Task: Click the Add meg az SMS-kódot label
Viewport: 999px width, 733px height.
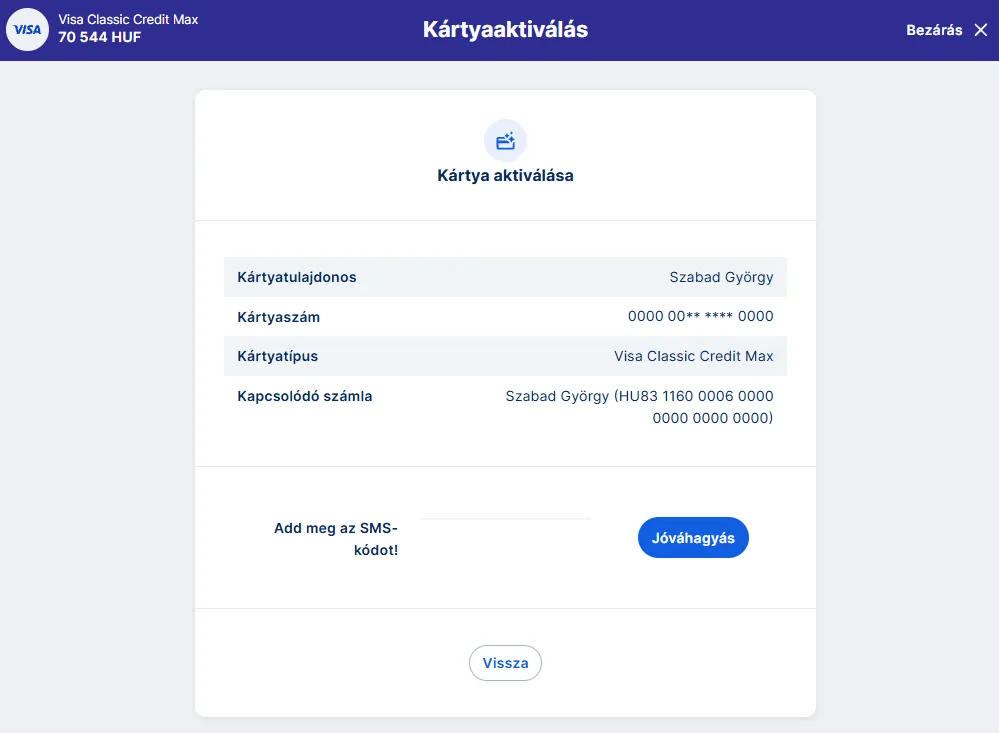Action: click(x=336, y=539)
